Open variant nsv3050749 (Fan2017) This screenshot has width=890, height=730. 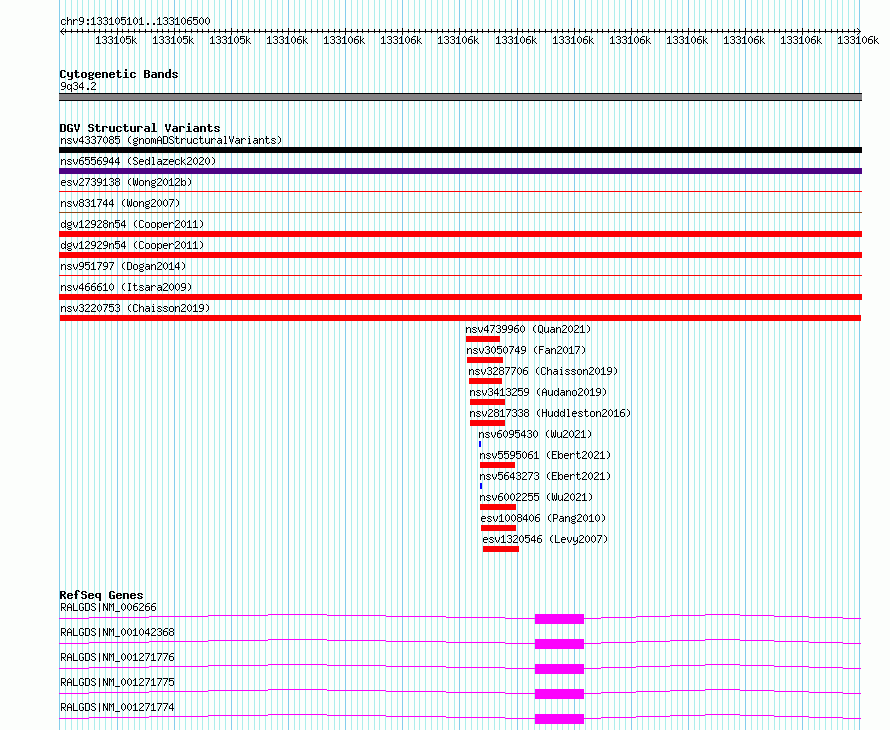click(x=526, y=350)
